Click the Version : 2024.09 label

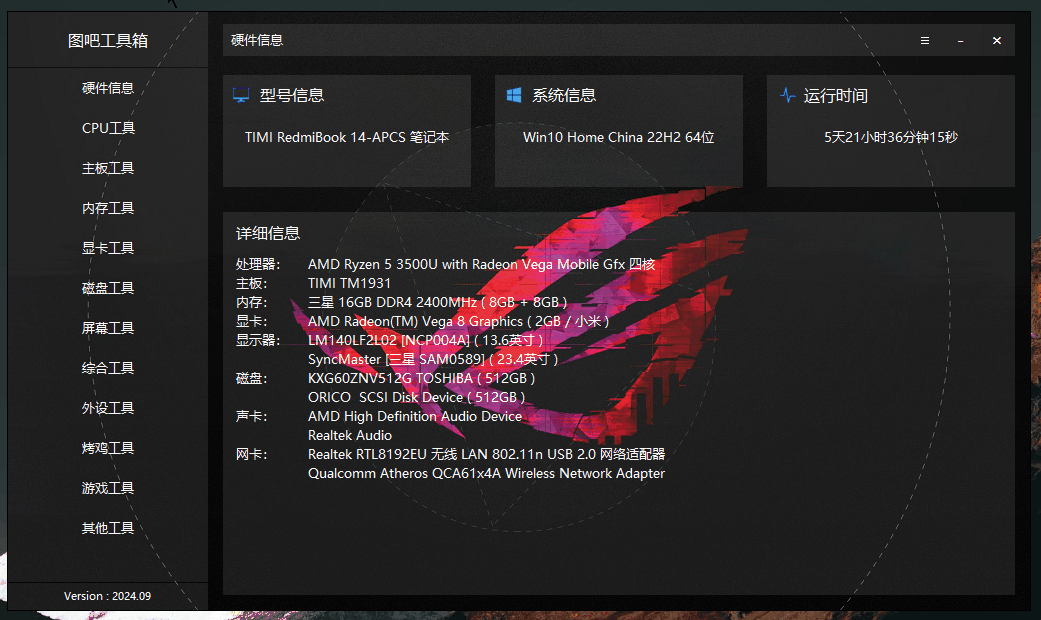108,596
